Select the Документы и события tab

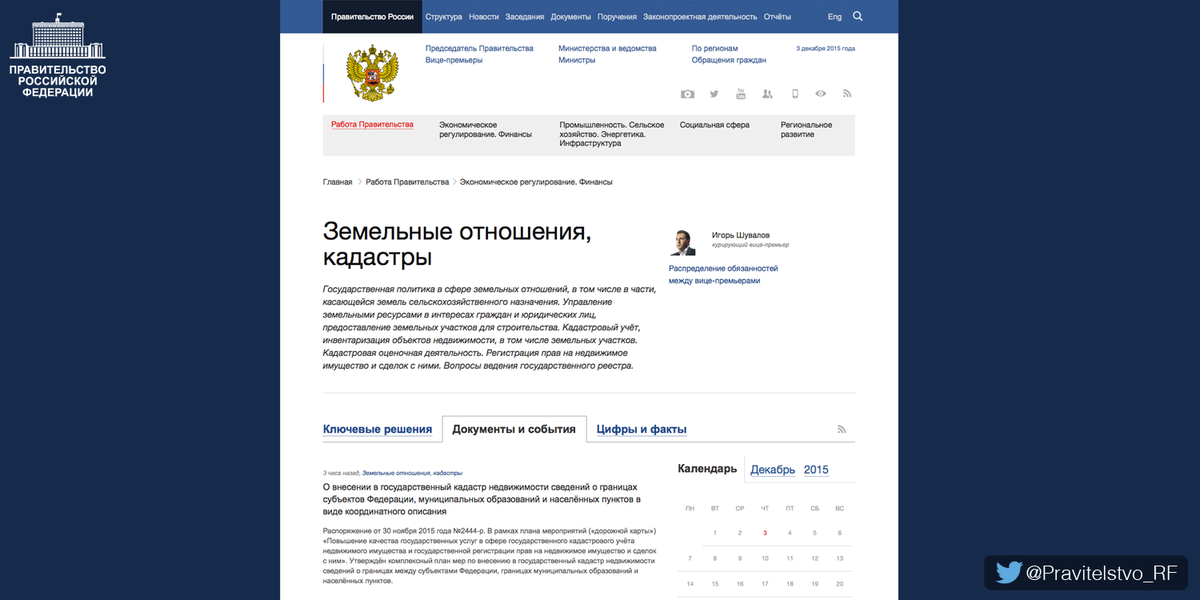click(x=514, y=429)
